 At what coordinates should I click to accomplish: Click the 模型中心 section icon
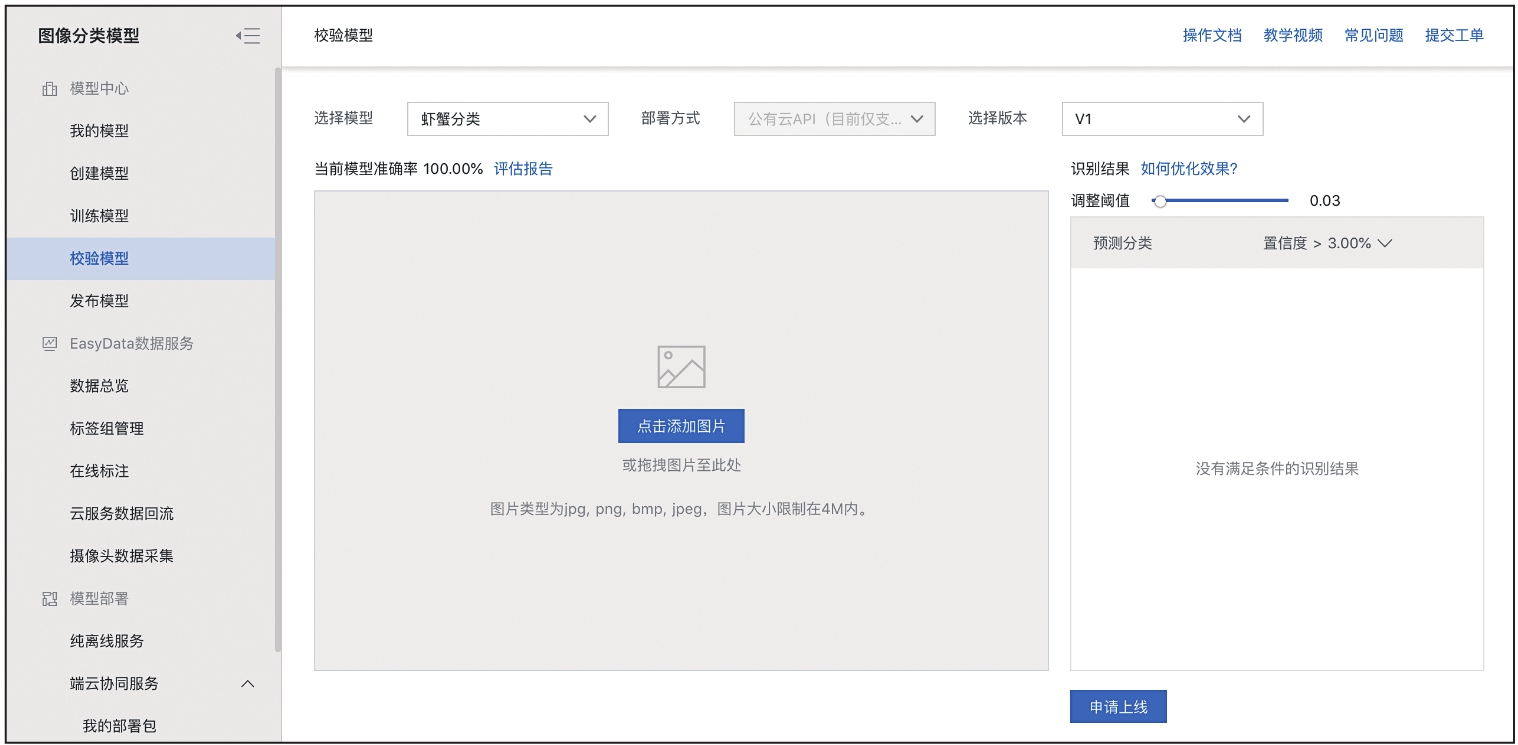point(49,89)
